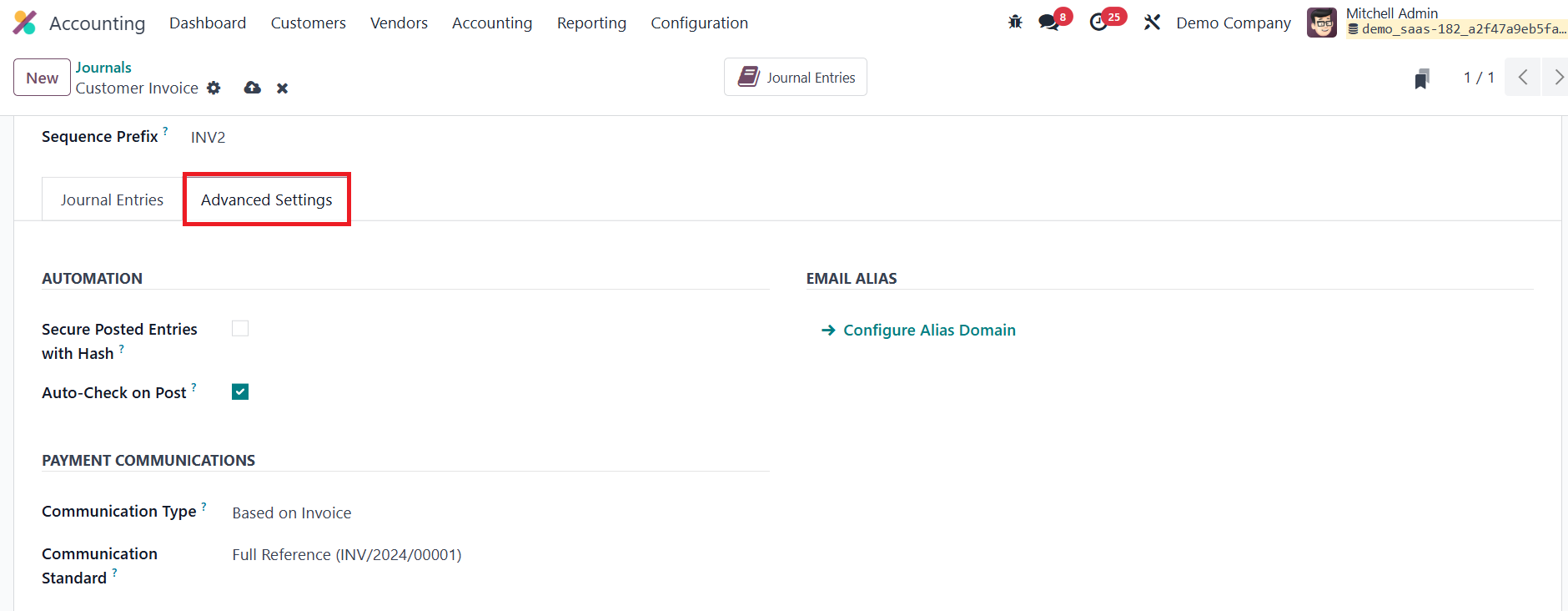Switch to the Journal Entries tab
Screen dimensions: 1568x611
click(112, 200)
